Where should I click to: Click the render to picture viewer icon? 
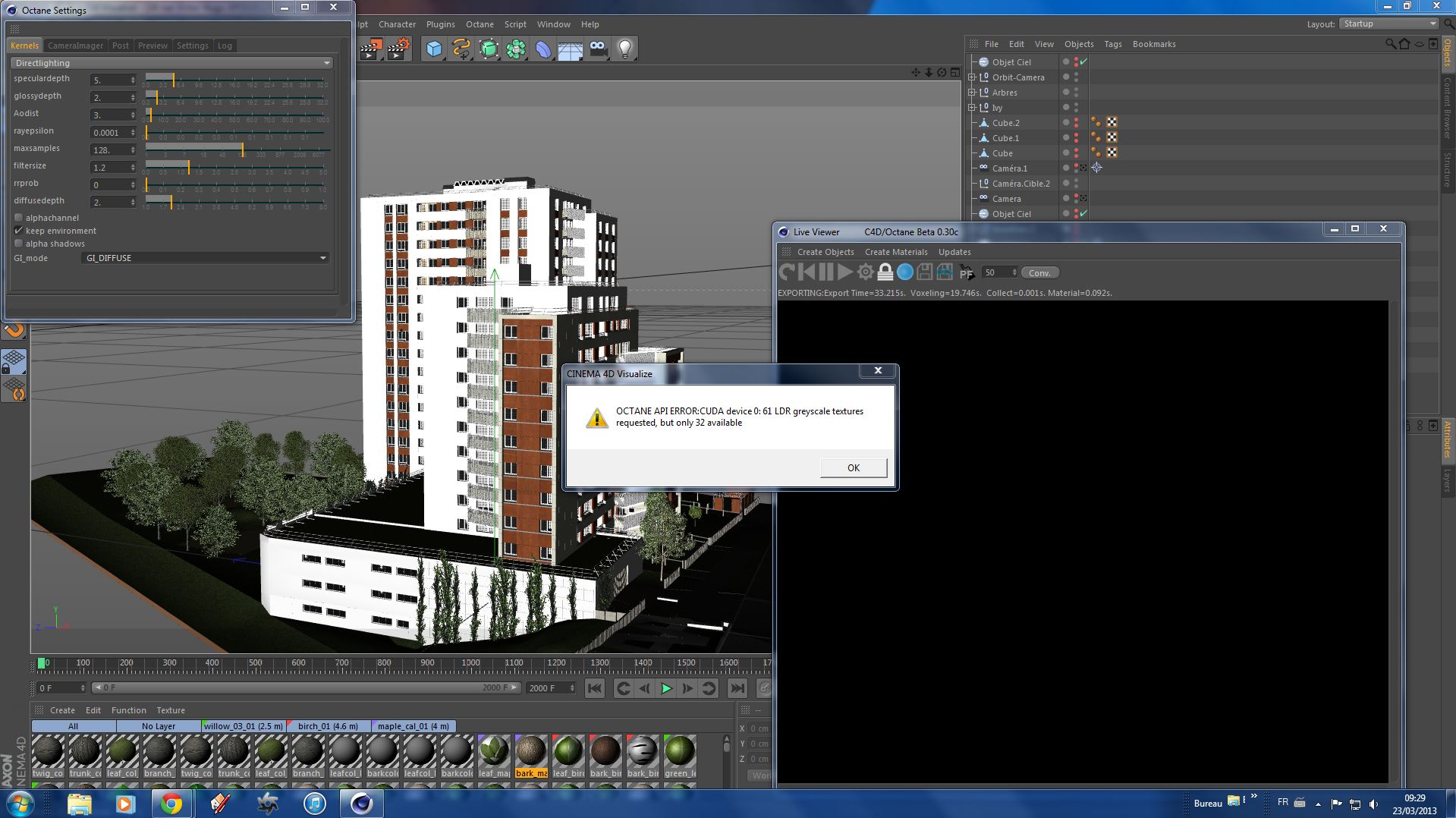click(370, 49)
